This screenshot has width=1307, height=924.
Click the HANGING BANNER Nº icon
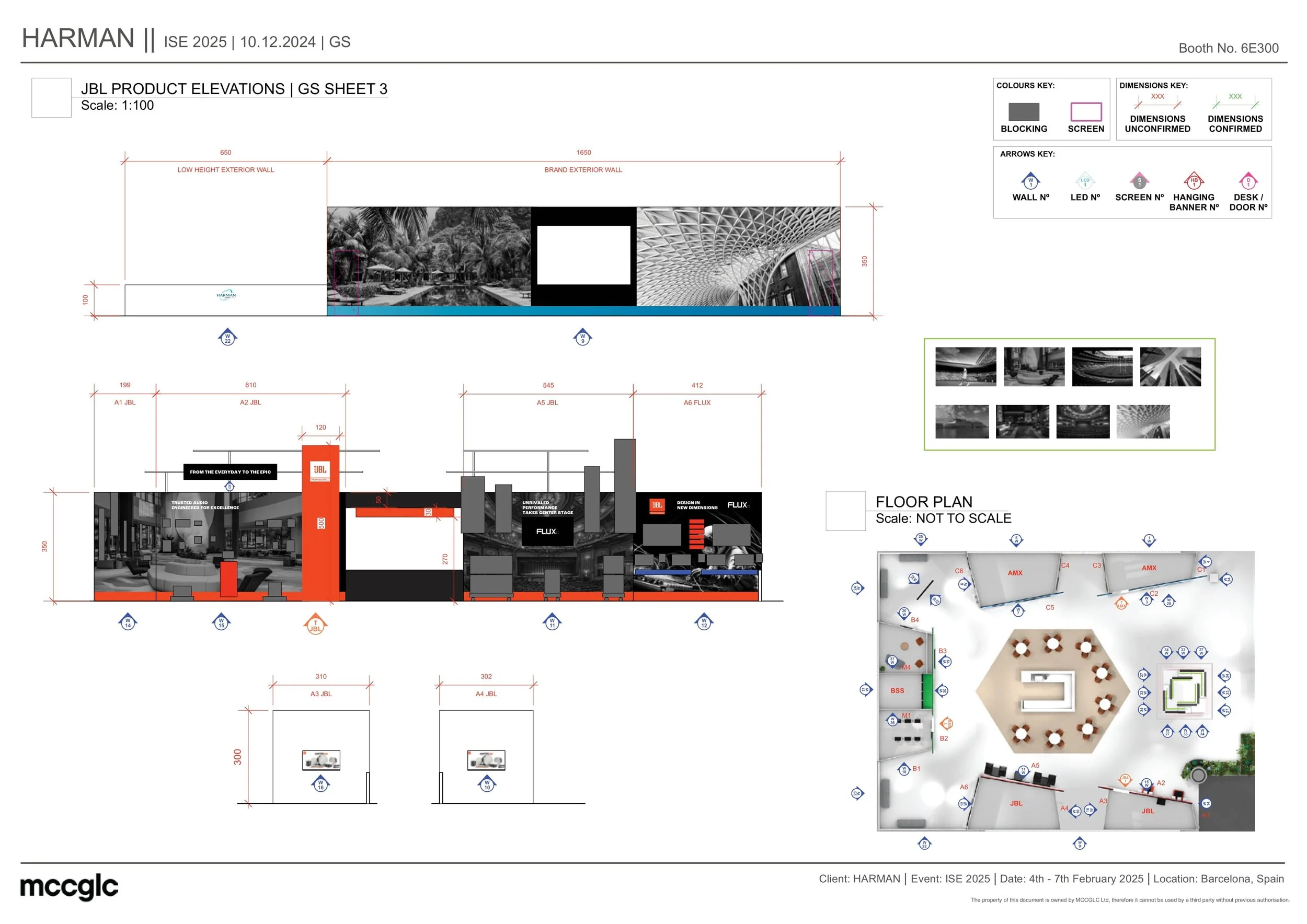[x=1194, y=181]
